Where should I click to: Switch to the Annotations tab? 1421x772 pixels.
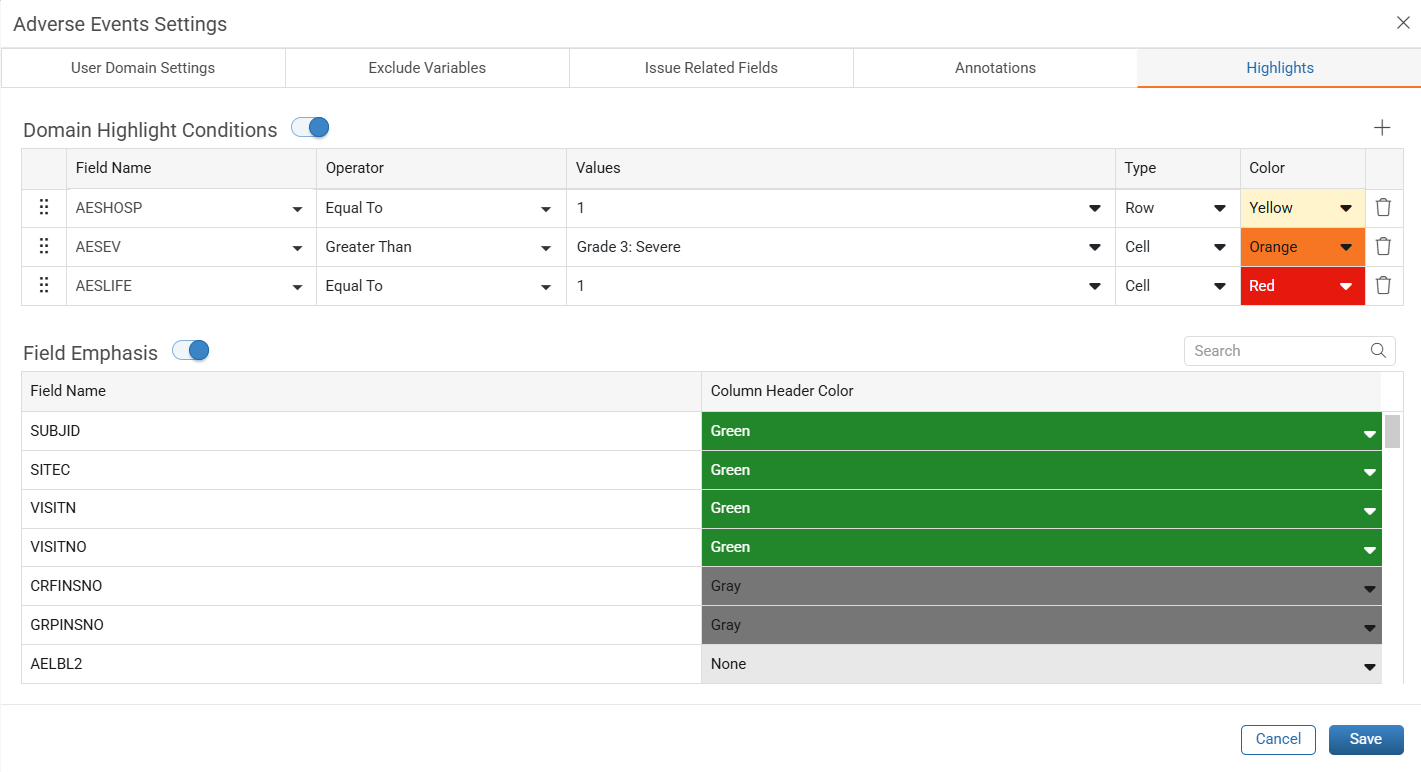pos(995,68)
